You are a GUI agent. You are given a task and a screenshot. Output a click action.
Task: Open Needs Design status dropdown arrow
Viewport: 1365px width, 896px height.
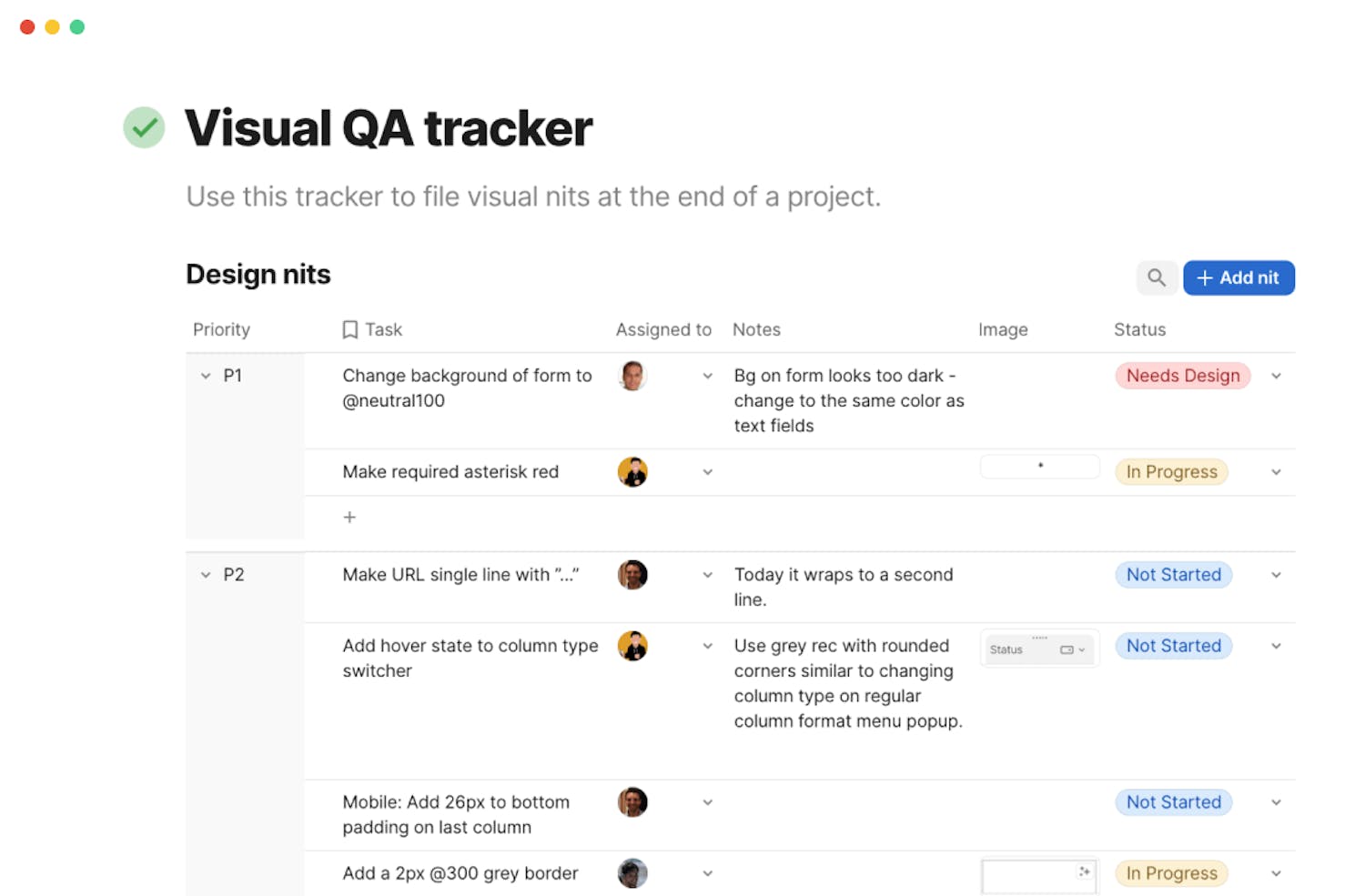coord(1276,376)
